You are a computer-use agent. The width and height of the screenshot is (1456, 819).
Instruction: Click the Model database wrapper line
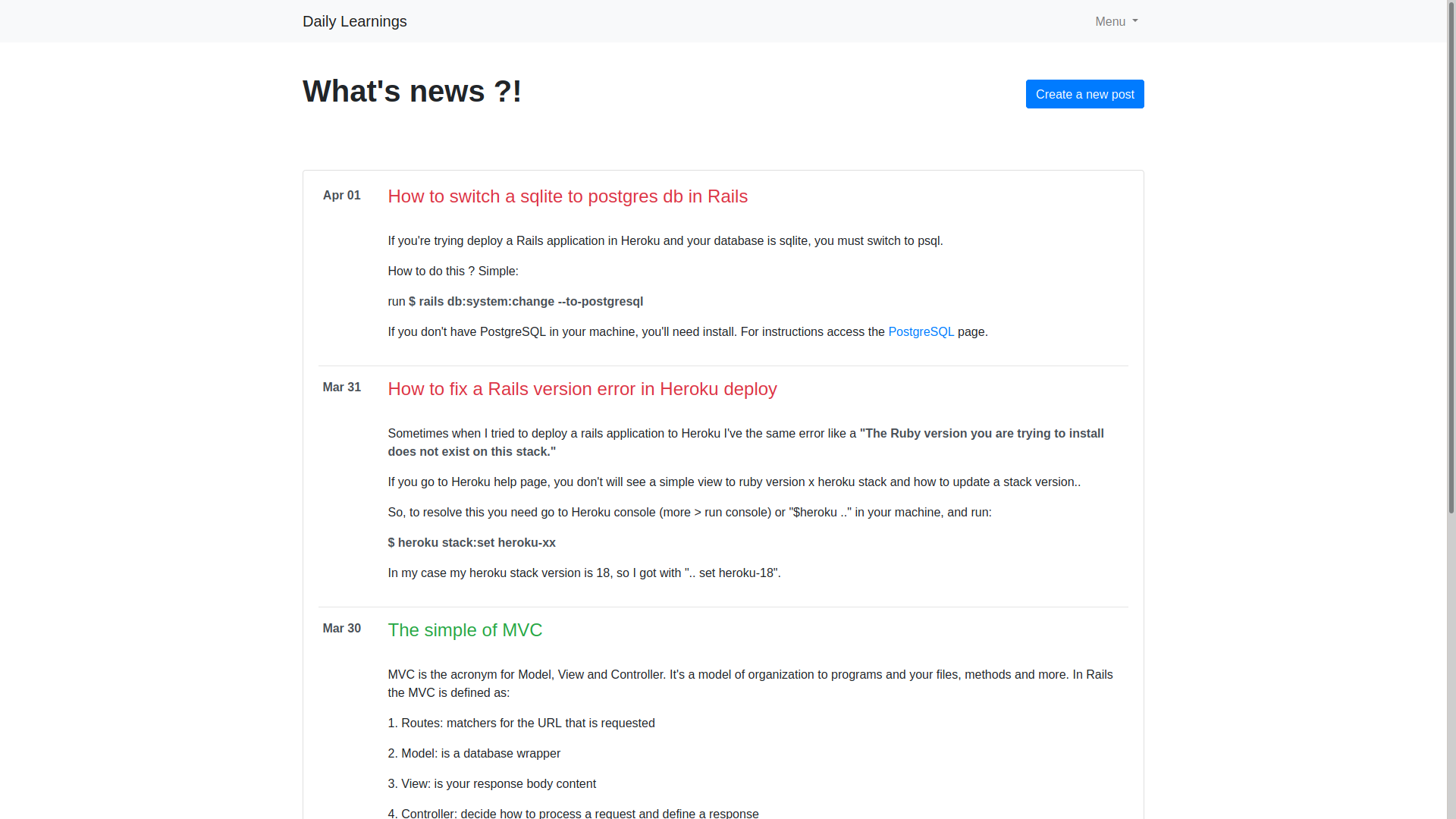click(x=474, y=754)
